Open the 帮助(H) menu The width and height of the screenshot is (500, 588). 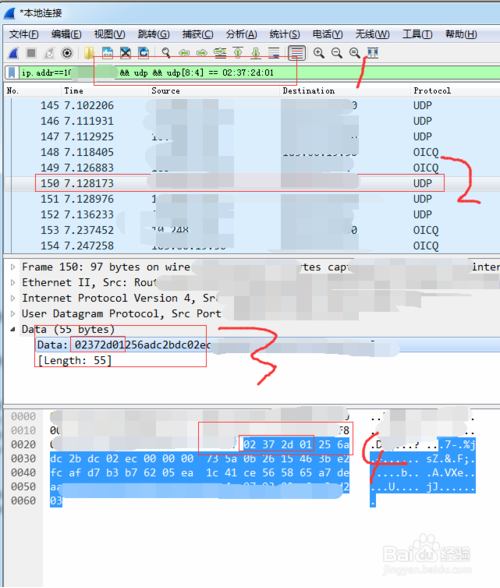point(461,34)
